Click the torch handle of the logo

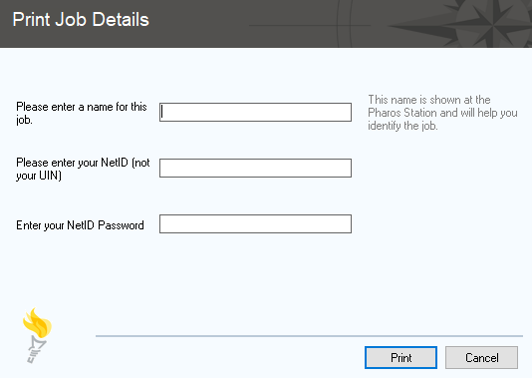click(x=35, y=350)
